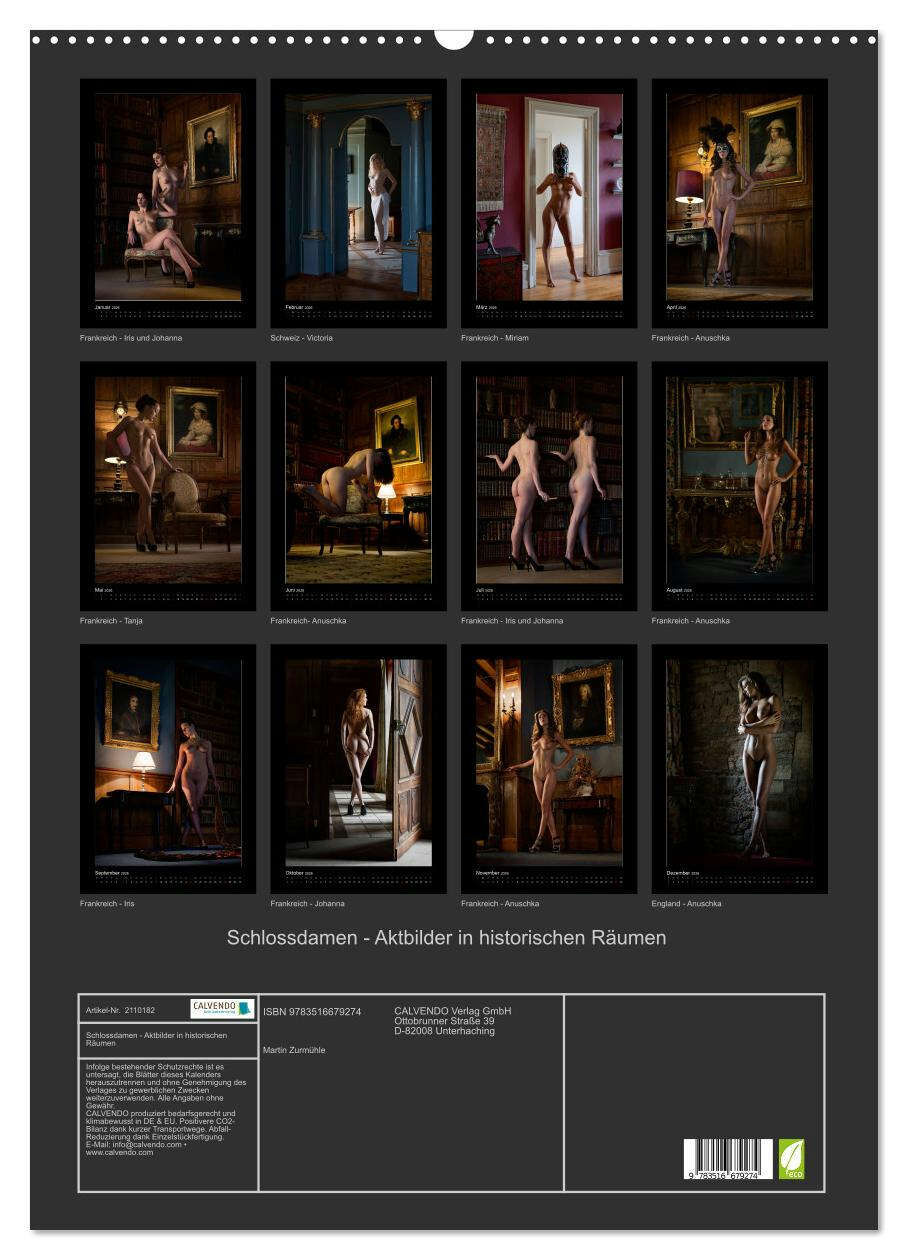Click the author name Martin Zurmühle
Image resolution: width=908 pixels, height=1260 pixels.
[x=294, y=1050]
